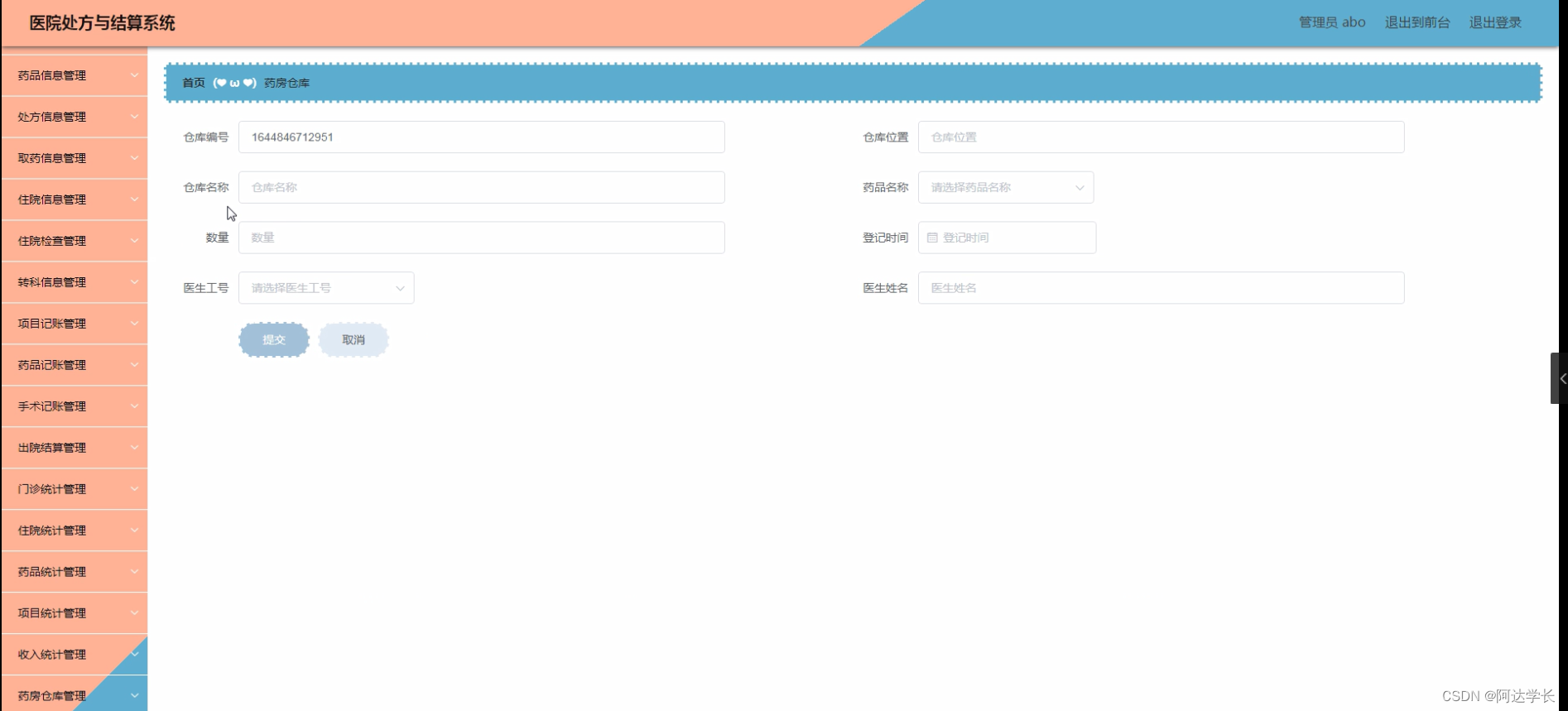
Task: Click chevron beside 门诊统计管理
Action: (134, 489)
